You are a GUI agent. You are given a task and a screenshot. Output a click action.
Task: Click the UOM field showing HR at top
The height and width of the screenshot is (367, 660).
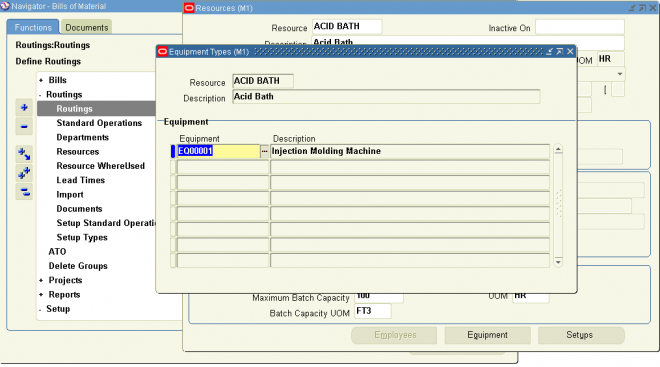pyautogui.click(x=611, y=59)
